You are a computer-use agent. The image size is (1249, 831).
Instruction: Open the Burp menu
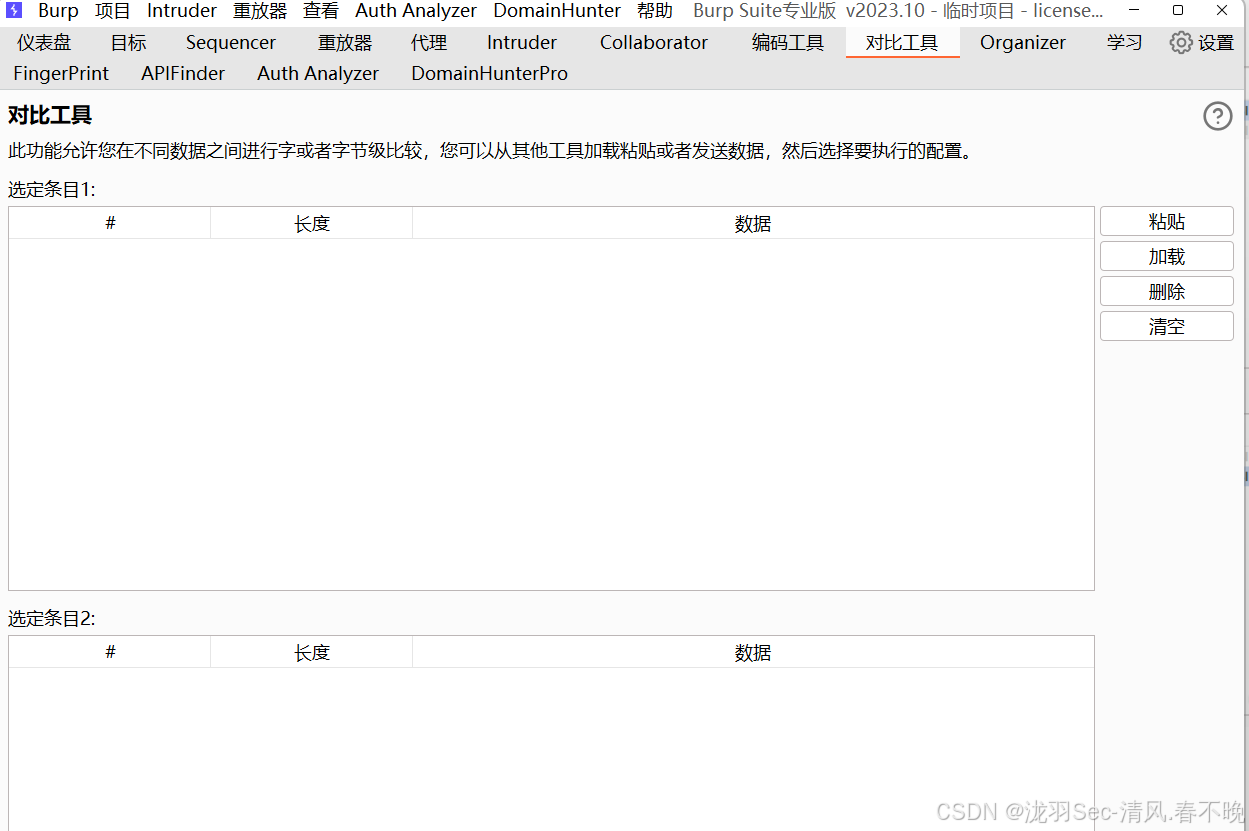[x=58, y=11]
